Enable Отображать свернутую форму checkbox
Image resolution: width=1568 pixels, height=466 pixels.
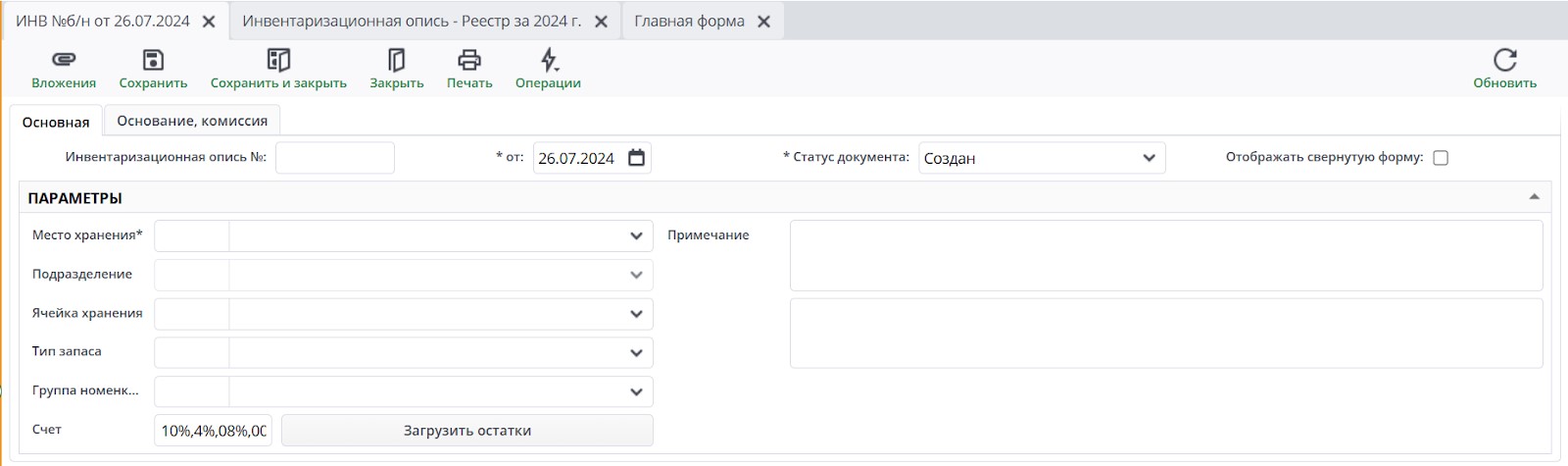(x=1441, y=158)
